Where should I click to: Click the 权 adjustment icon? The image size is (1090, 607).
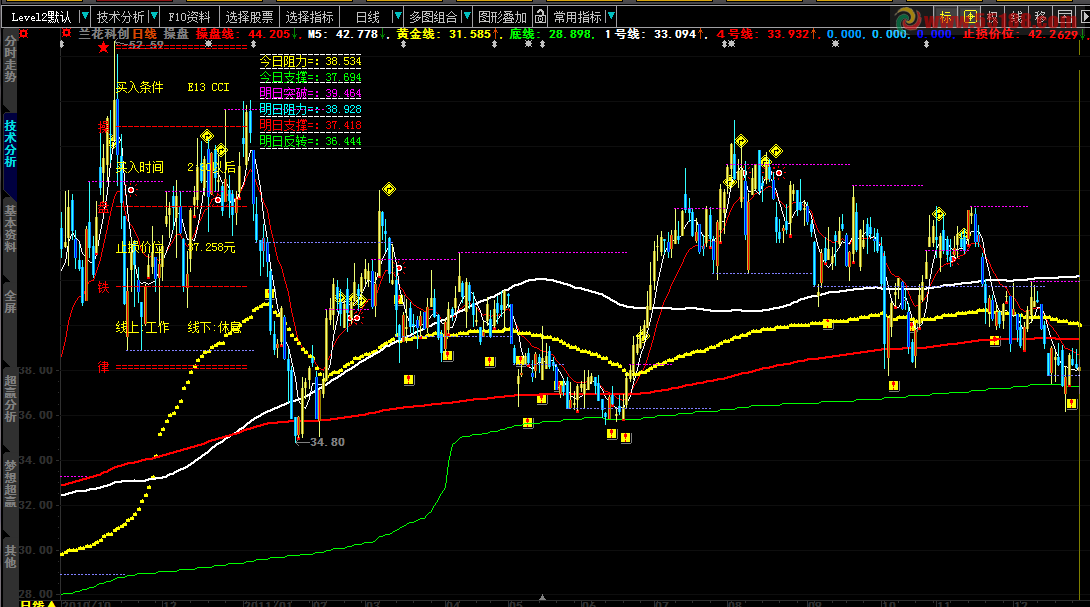pos(993,17)
